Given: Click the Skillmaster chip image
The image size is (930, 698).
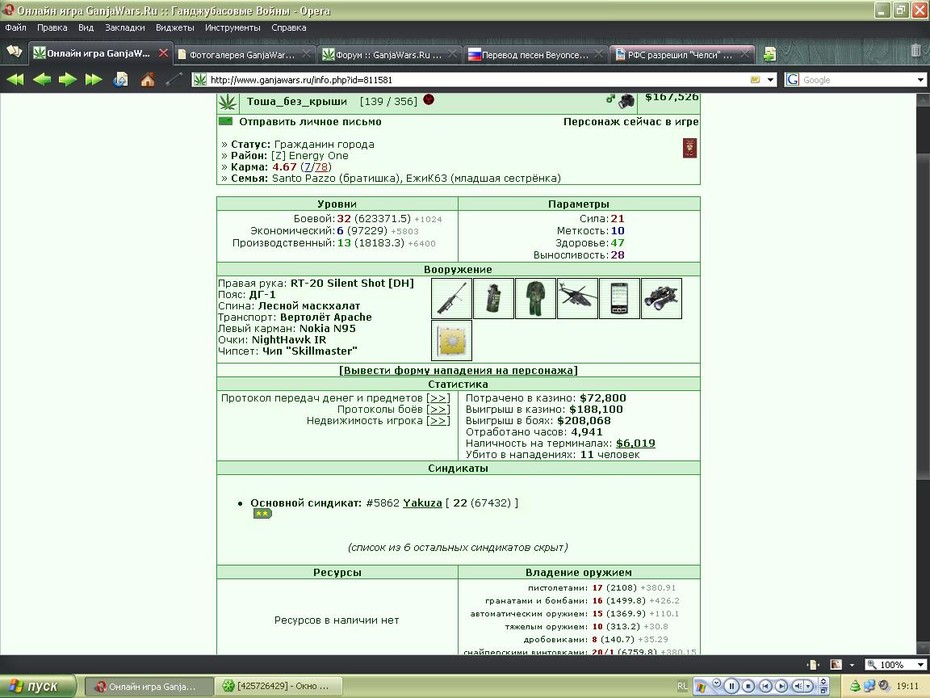Looking at the screenshot, I should (451, 340).
